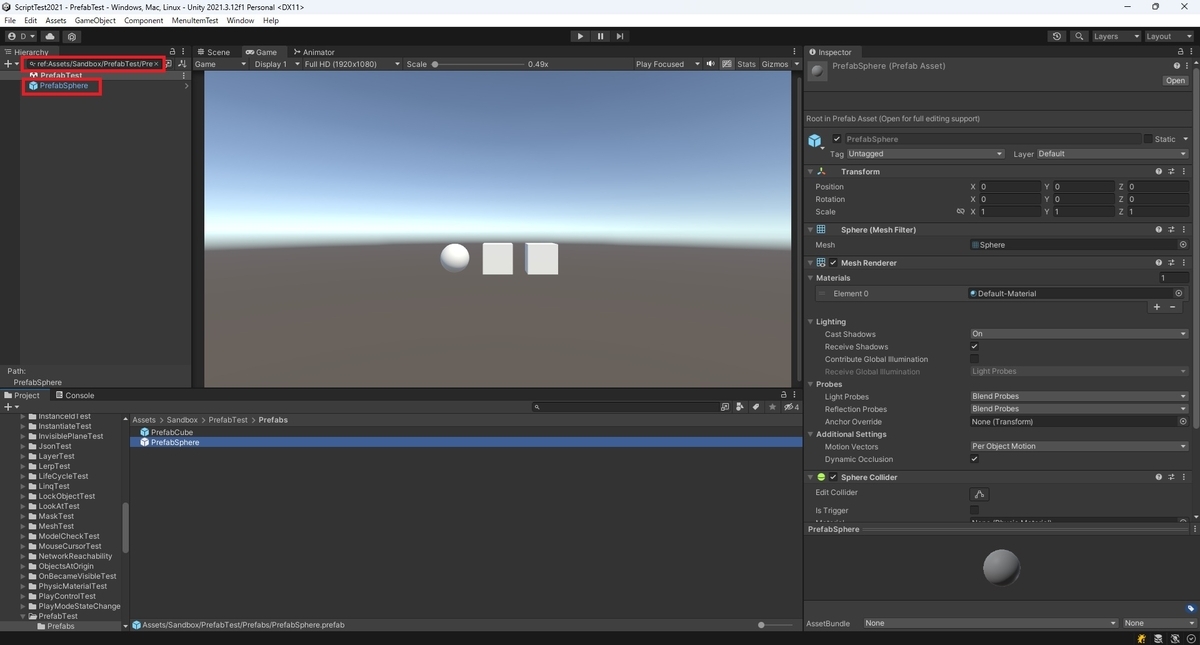Mute game audio with speaker icon
Image resolution: width=1200 pixels, height=645 pixels.
pyautogui.click(x=711, y=64)
